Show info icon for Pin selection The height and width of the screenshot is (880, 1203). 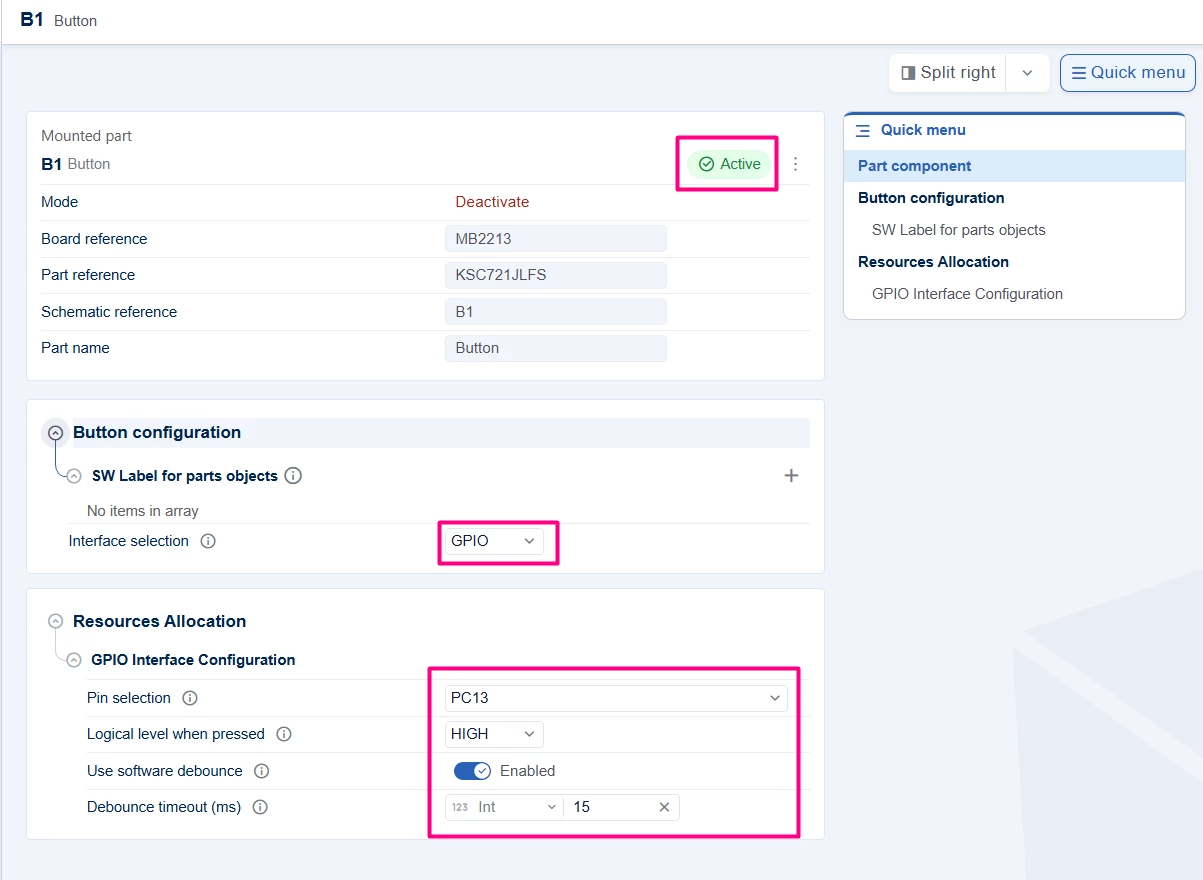[190, 698]
